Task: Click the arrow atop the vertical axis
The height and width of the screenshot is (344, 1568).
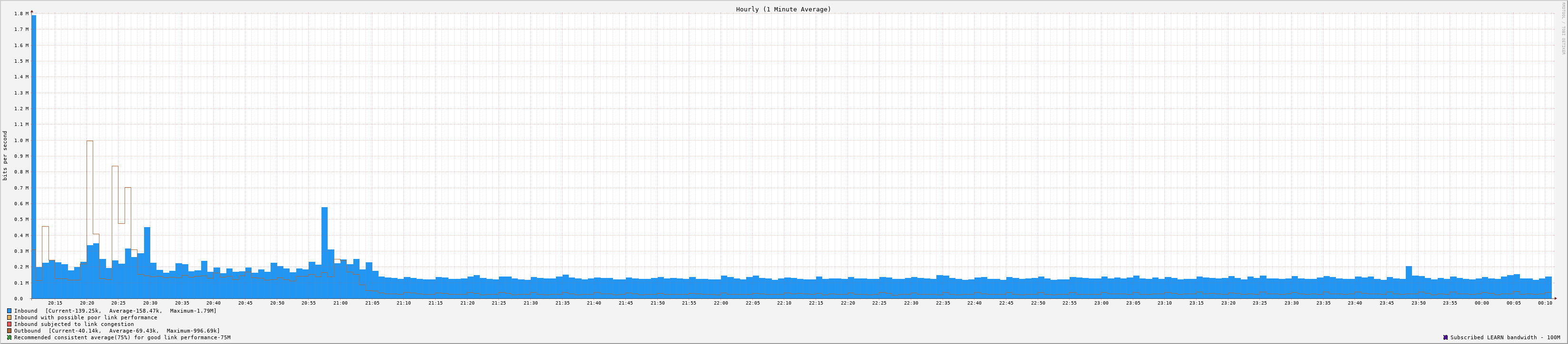Action: pos(32,11)
